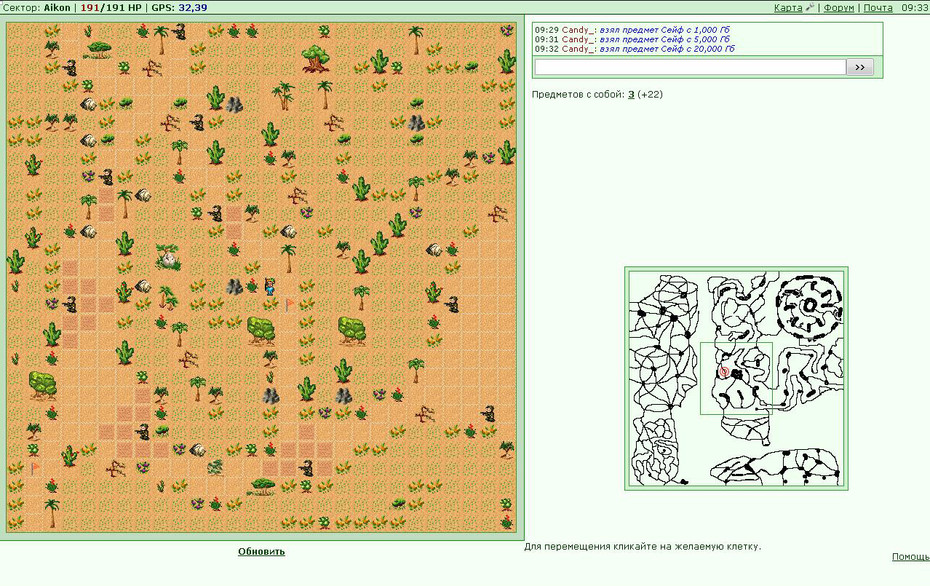This screenshot has height=586, width=930.
Task: Open the Почта link
Action: point(878,8)
